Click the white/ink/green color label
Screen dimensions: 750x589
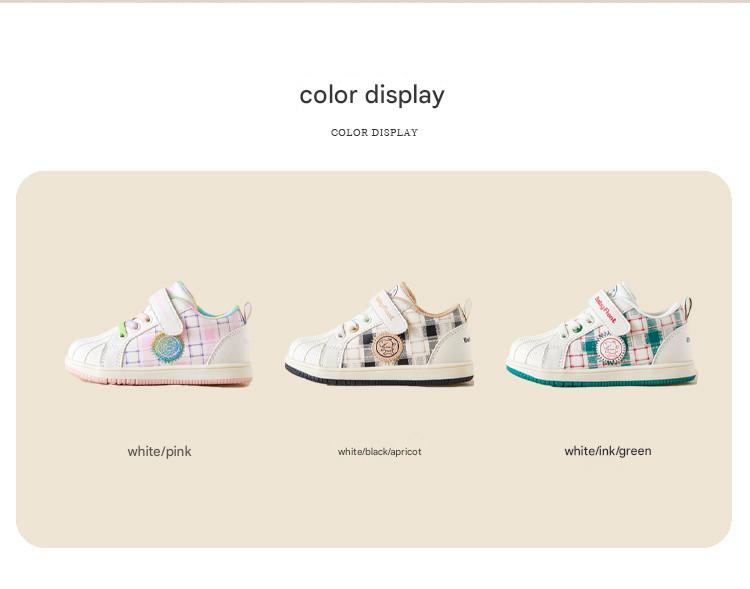click(607, 451)
